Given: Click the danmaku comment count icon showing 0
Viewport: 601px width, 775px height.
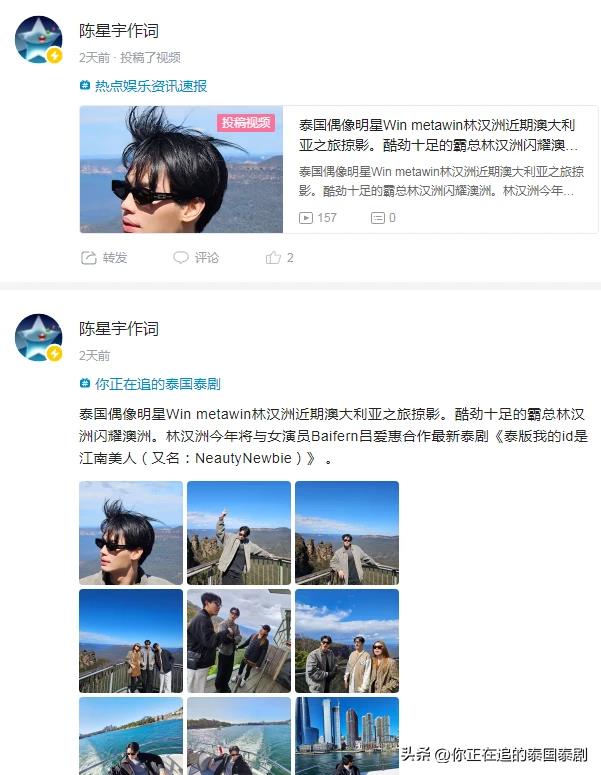Looking at the screenshot, I should 378,218.
